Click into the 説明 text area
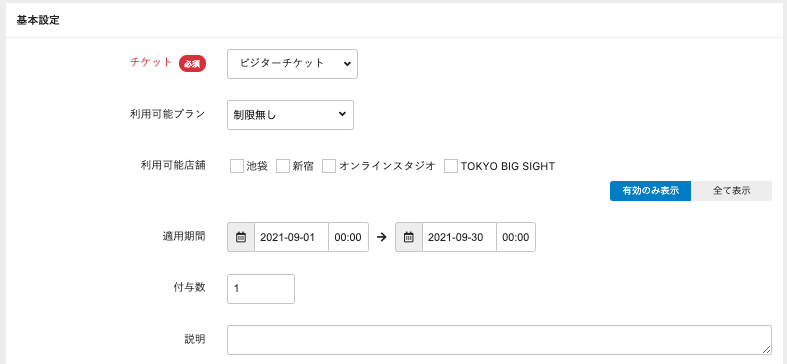This screenshot has height=364, width=787. (499, 340)
